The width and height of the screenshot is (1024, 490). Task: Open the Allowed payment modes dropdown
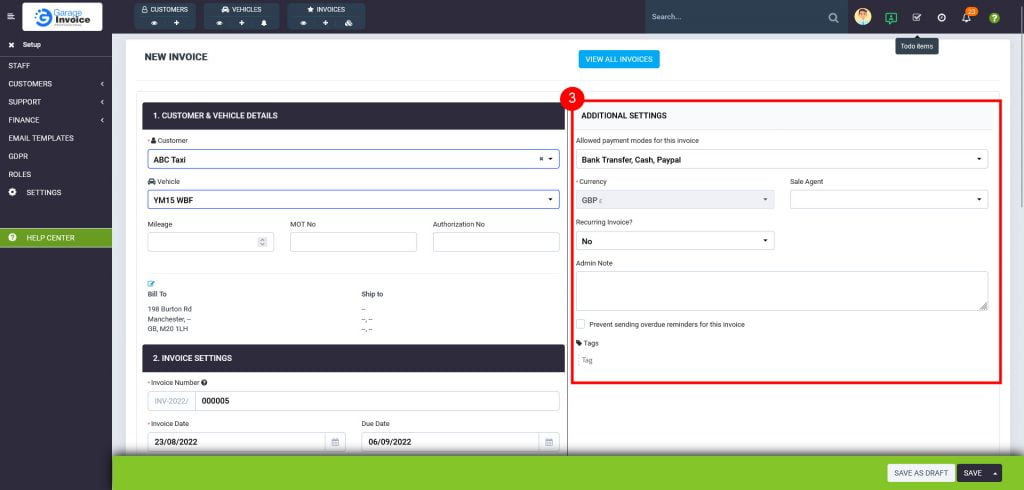click(x=782, y=159)
